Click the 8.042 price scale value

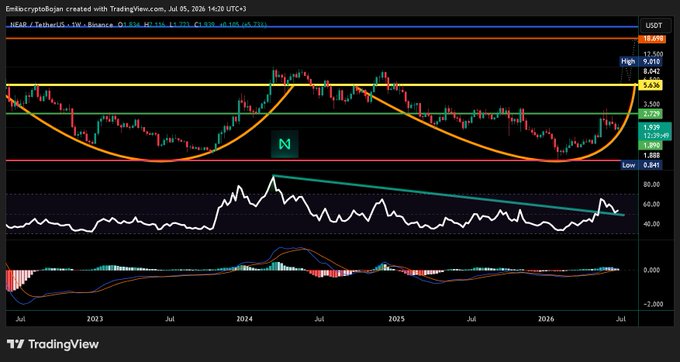pos(652,71)
